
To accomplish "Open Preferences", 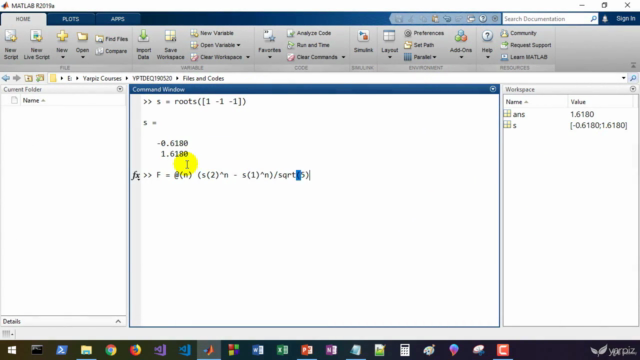I will tap(424, 33).
